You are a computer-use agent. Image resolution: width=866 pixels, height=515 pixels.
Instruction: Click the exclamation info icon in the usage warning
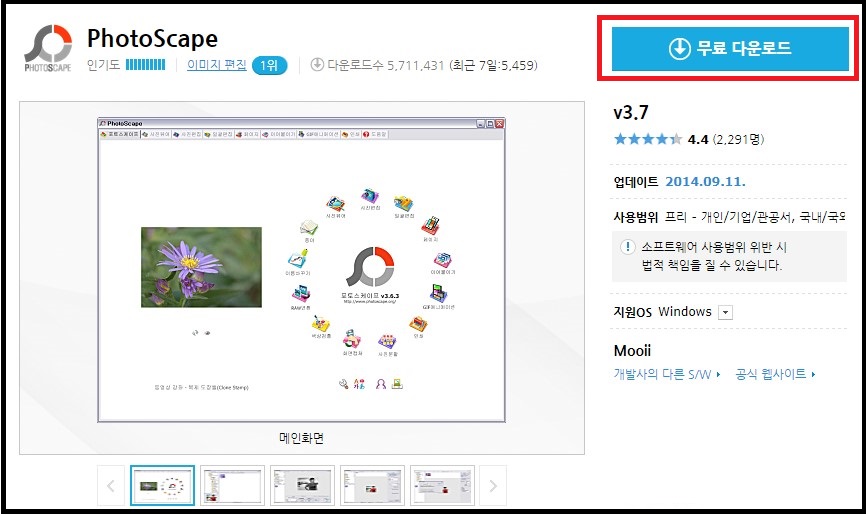click(x=627, y=246)
